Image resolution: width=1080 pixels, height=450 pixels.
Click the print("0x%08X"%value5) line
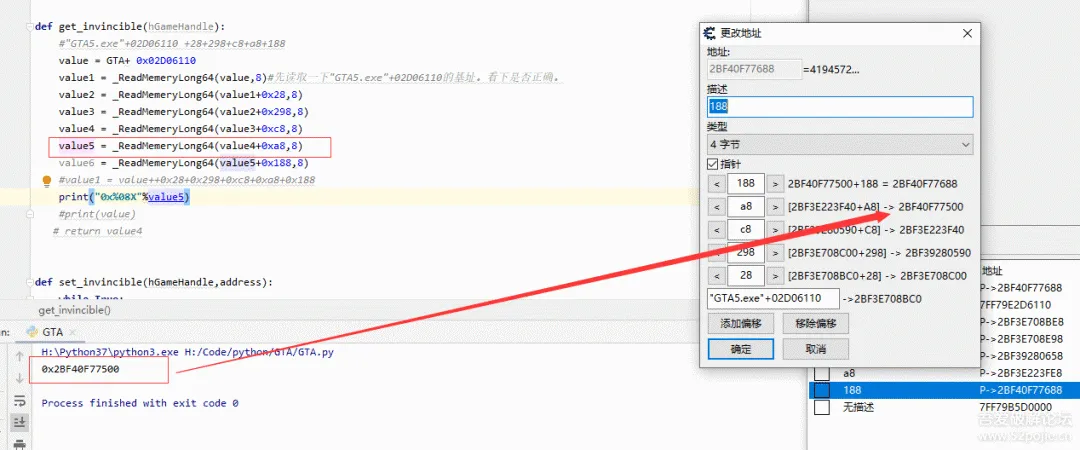[x=124, y=197]
